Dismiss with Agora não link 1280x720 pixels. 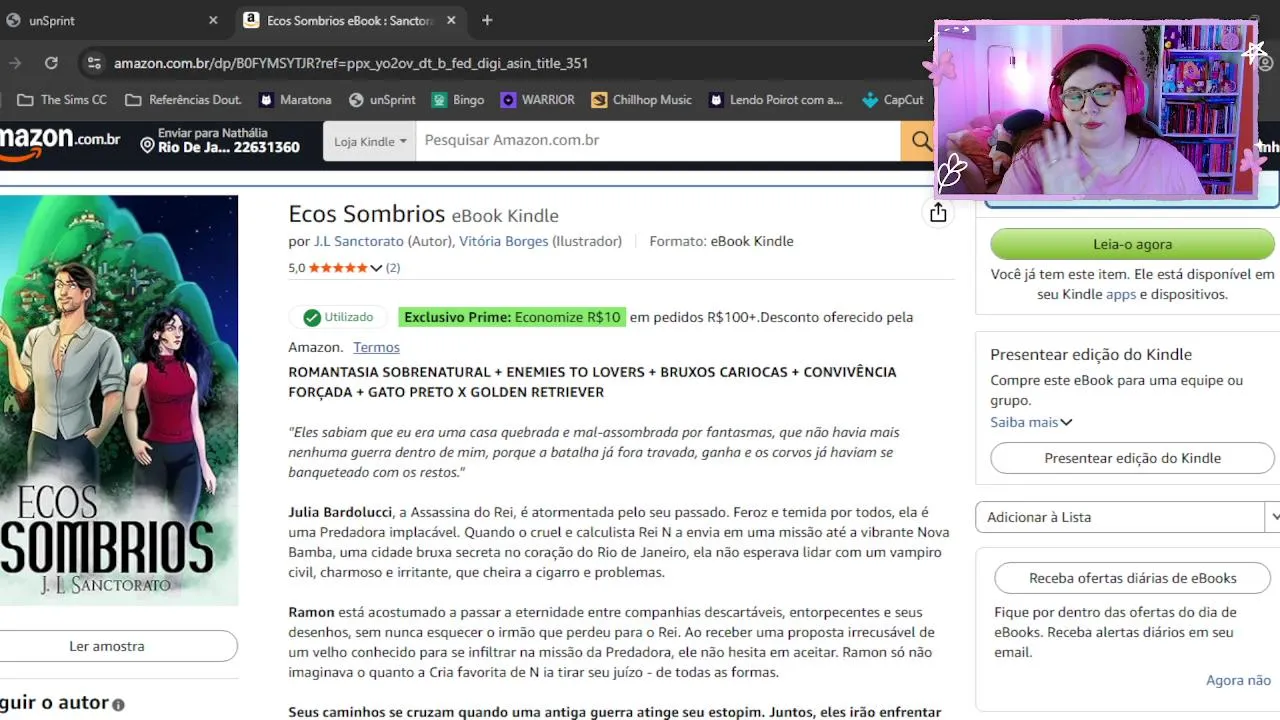click(x=1238, y=680)
